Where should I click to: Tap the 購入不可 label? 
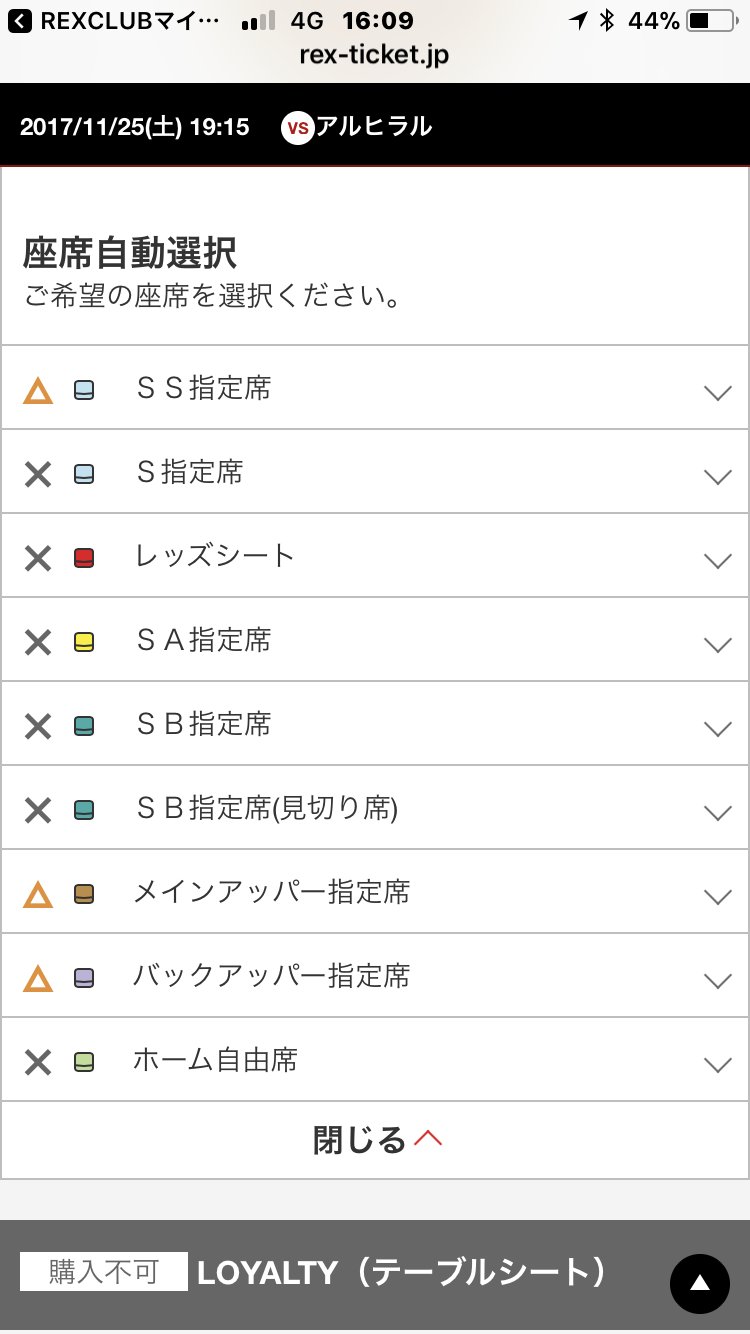(104, 1272)
